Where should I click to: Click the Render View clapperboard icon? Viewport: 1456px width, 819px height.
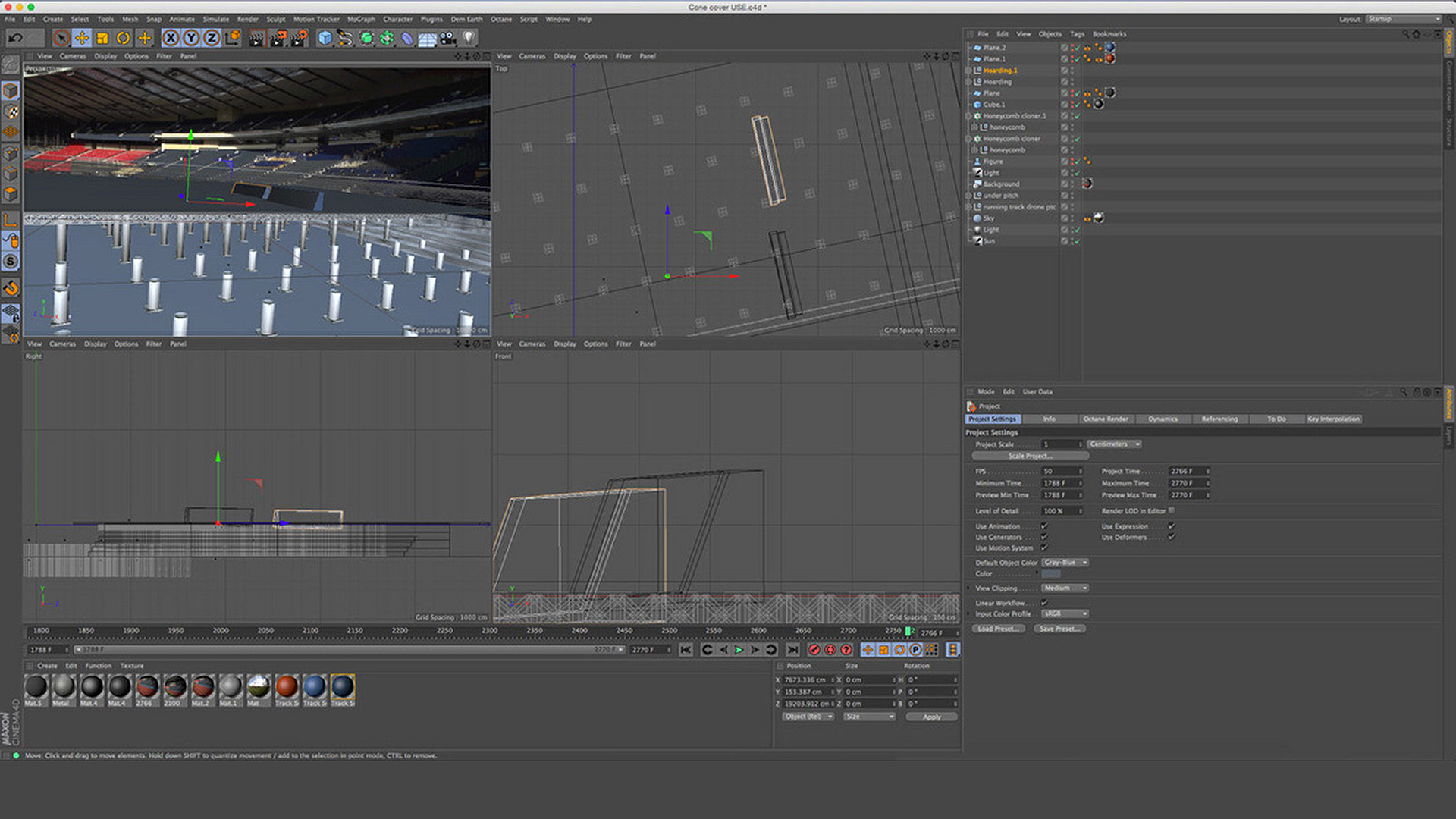pyautogui.click(x=257, y=38)
